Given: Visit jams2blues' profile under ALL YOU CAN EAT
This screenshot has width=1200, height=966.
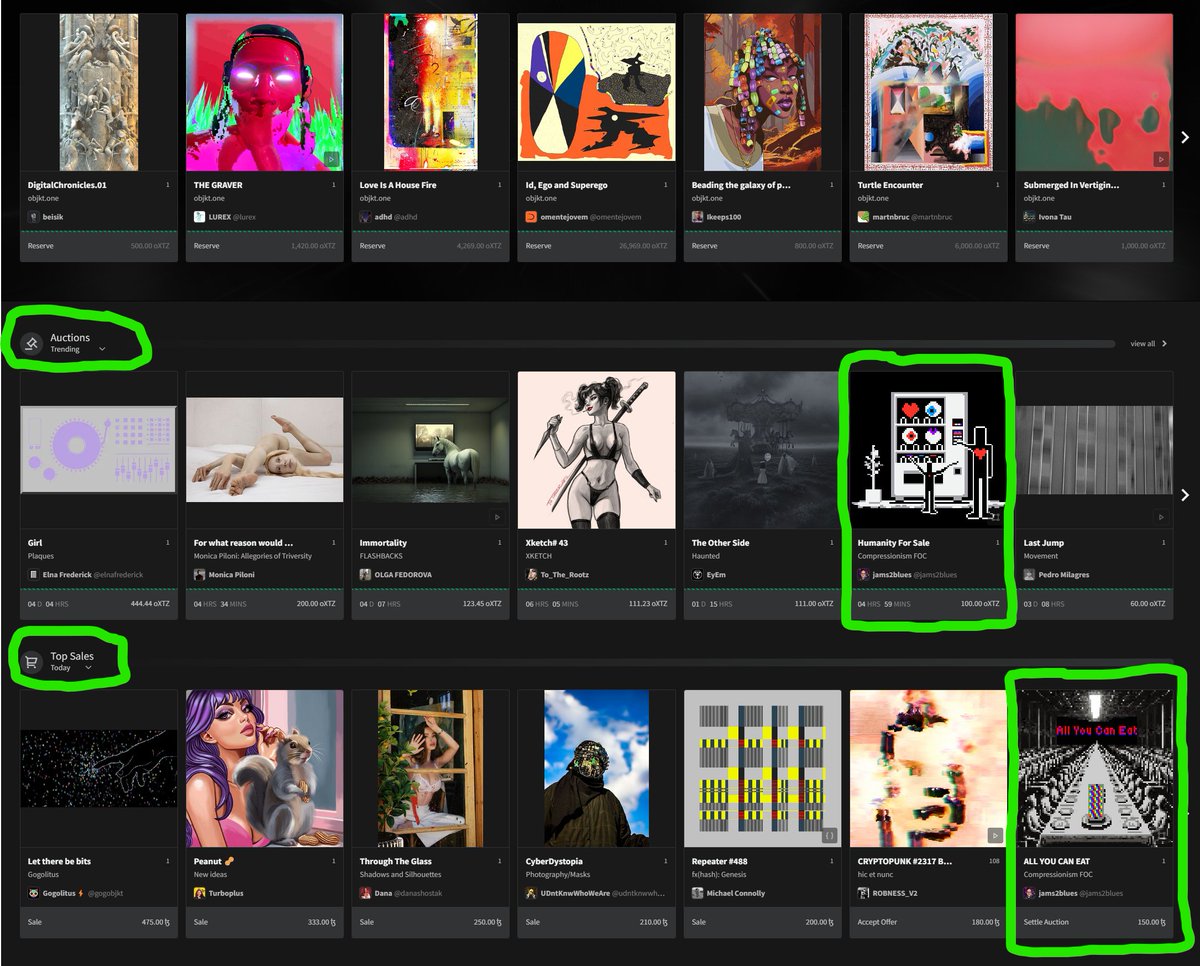Looking at the screenshot, I should [1080, 893].
